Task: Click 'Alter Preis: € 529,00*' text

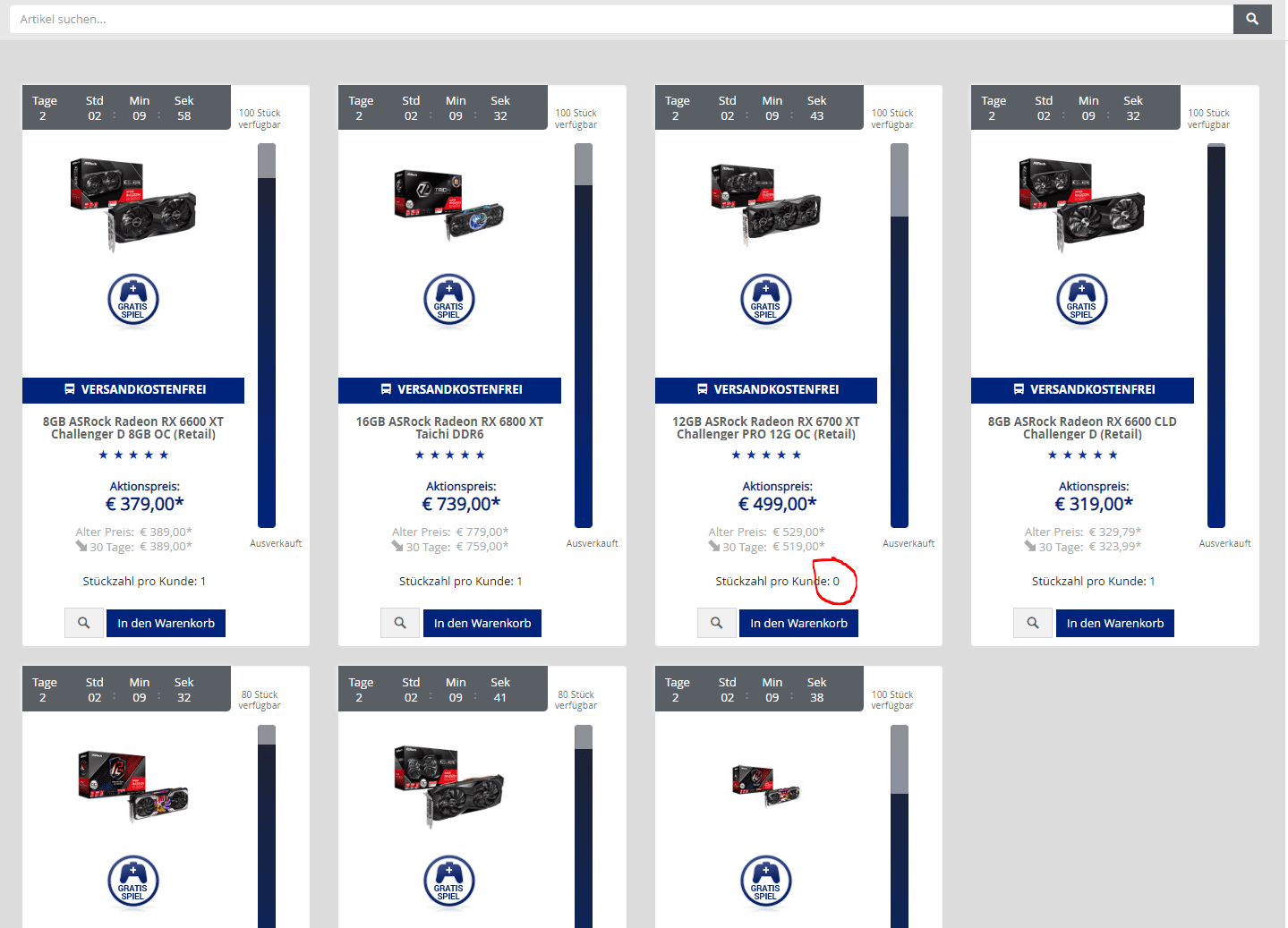Action: coord(767,532)
